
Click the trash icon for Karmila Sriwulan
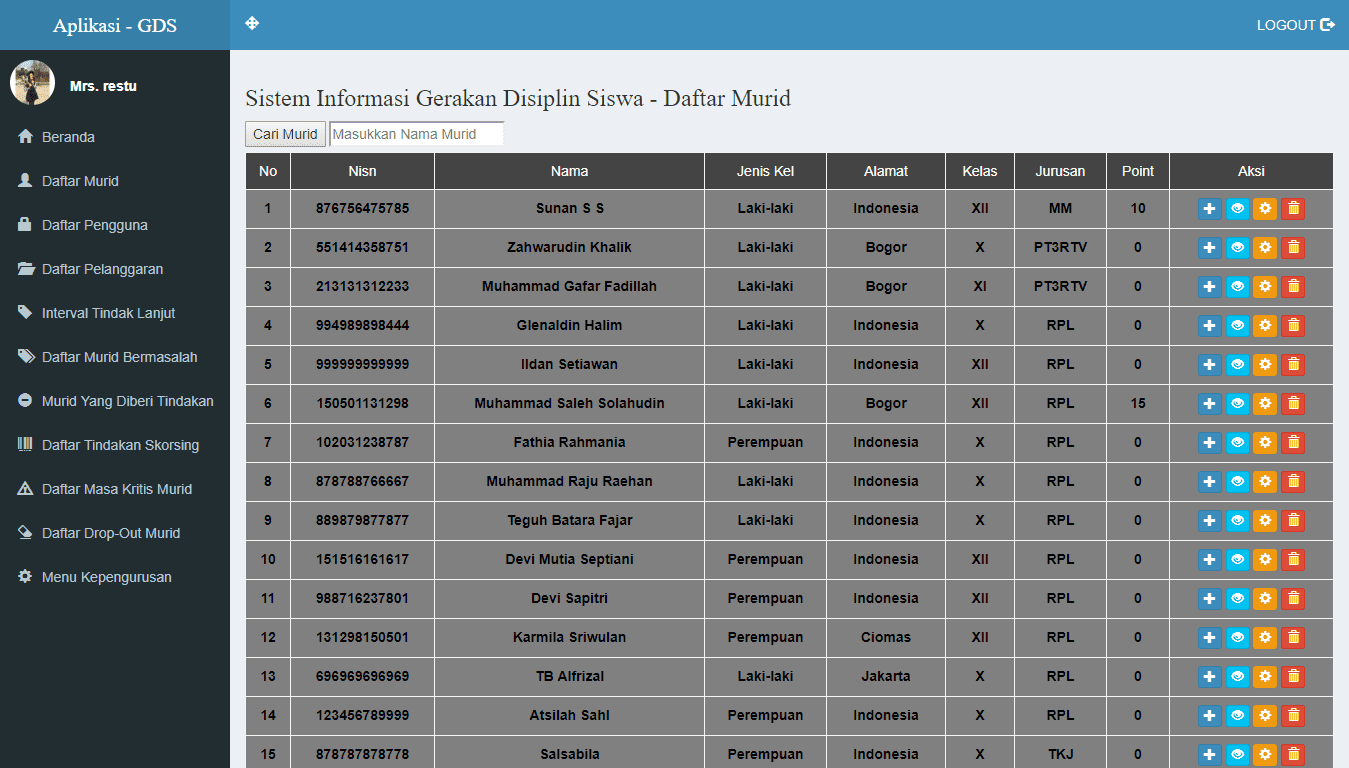pyautogui.click(x=1293, y=637)
